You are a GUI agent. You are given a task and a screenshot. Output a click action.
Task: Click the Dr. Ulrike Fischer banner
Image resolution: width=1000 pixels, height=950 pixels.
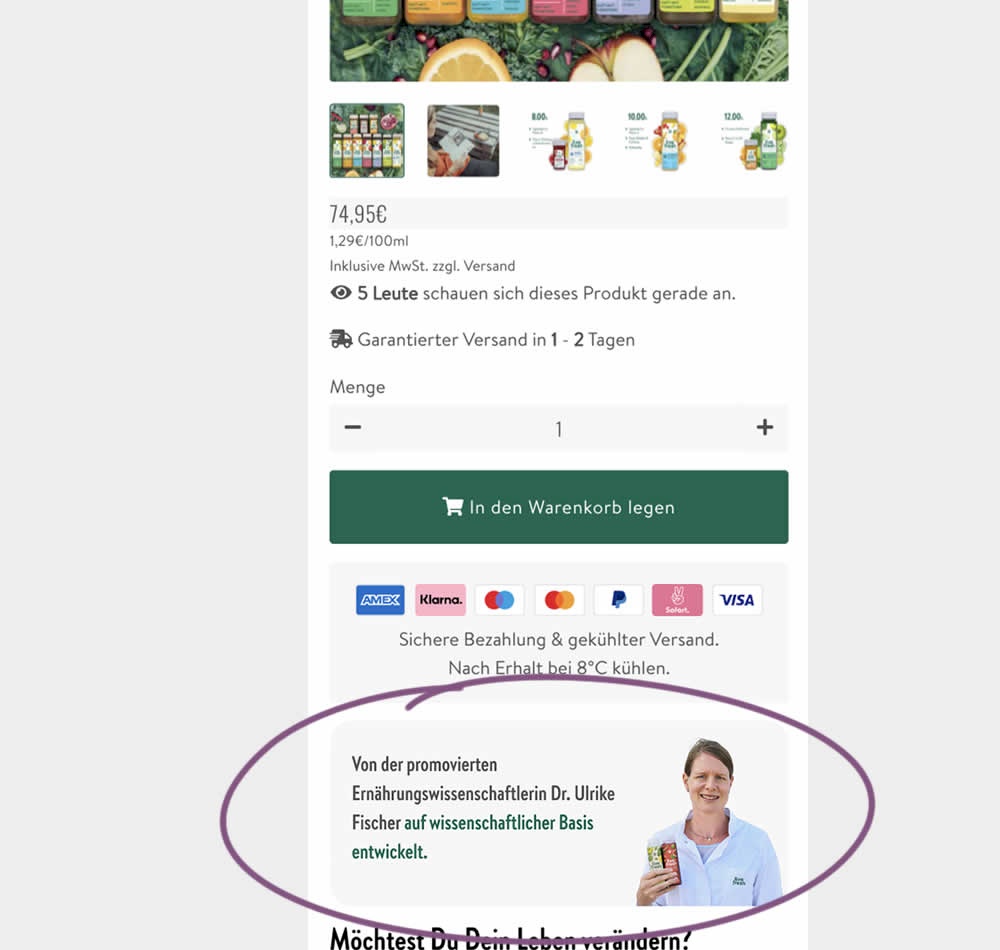[x=559, y=813]
